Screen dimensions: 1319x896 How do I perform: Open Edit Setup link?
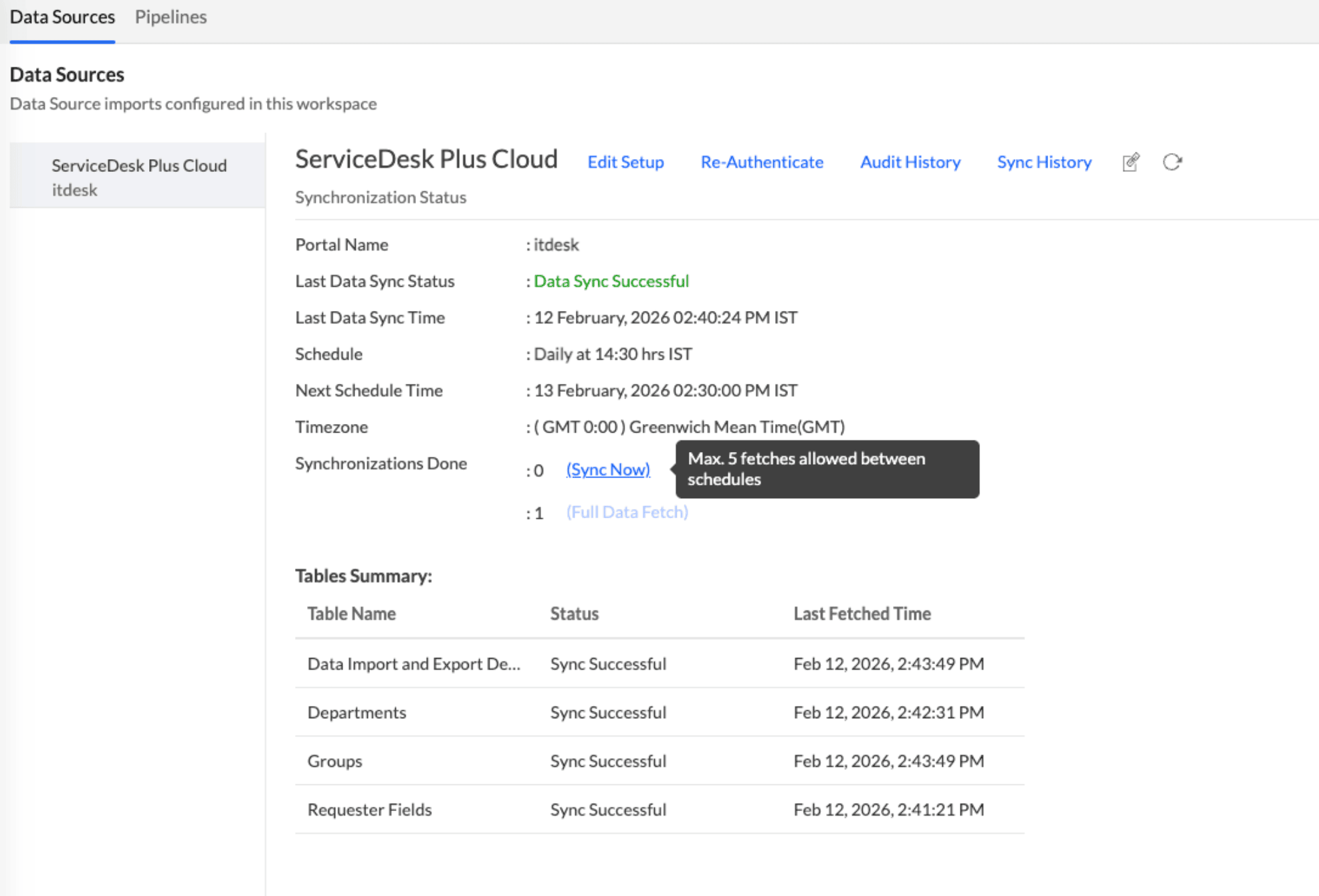pos(625,162)
